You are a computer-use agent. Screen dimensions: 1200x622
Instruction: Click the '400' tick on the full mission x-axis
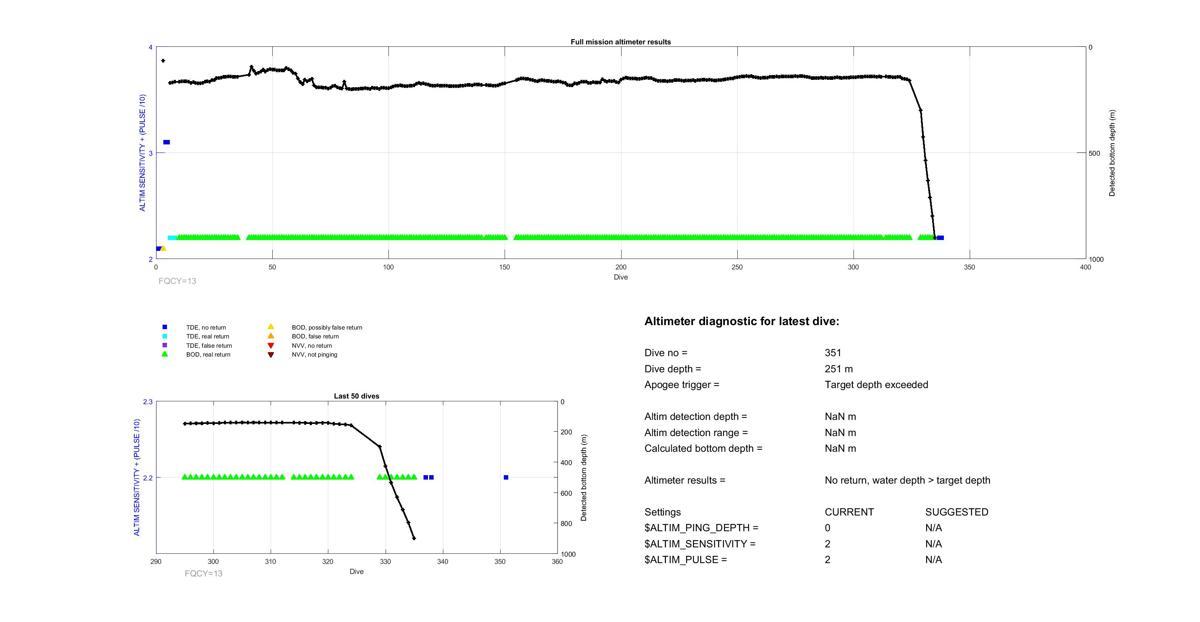[1086, 267]
